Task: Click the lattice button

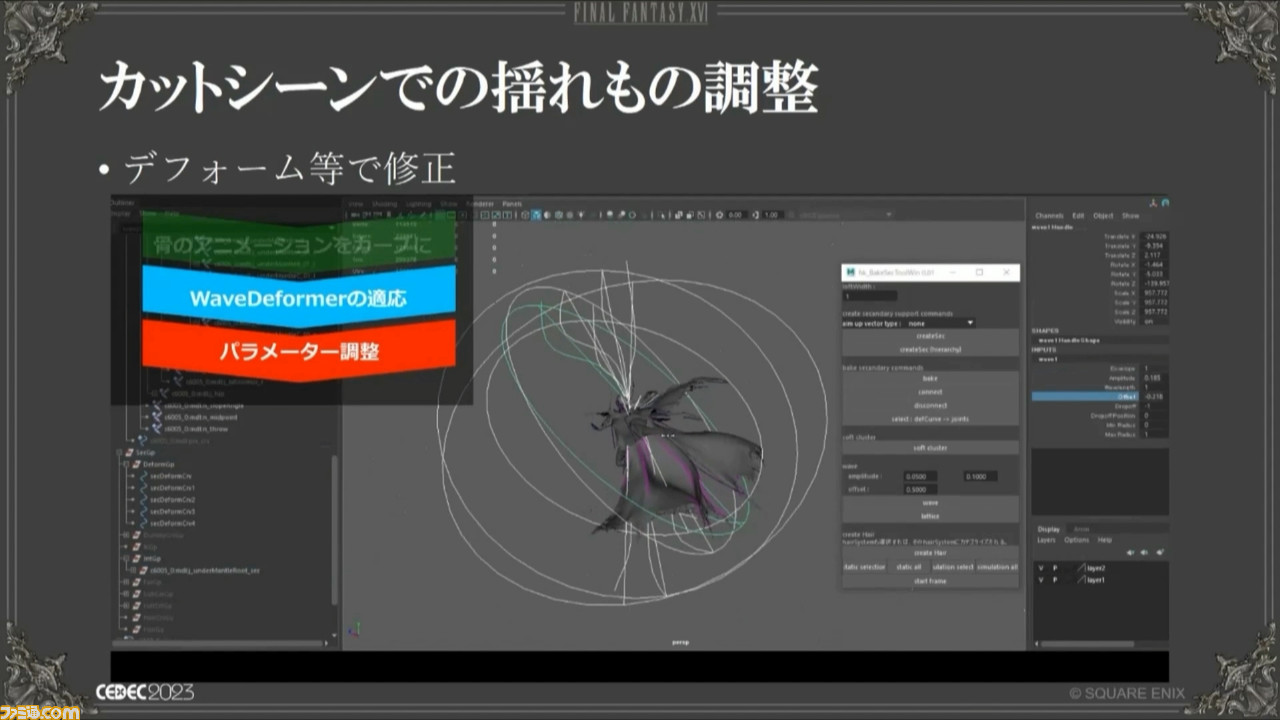Action: point(930,516)
